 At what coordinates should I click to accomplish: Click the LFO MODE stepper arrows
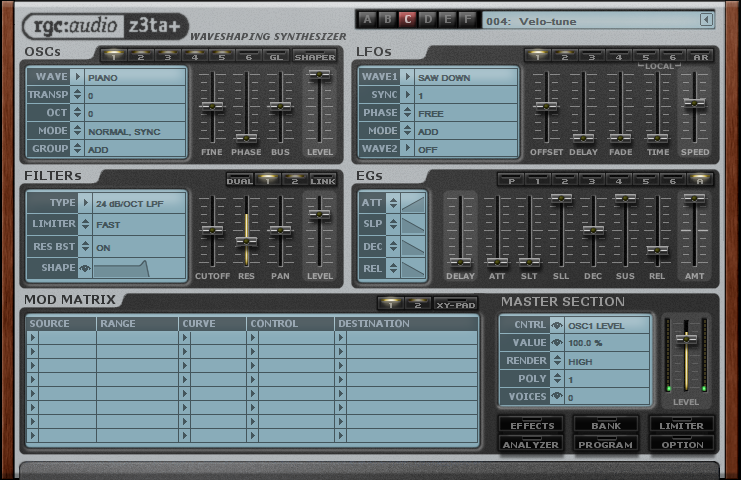(407, 131)
